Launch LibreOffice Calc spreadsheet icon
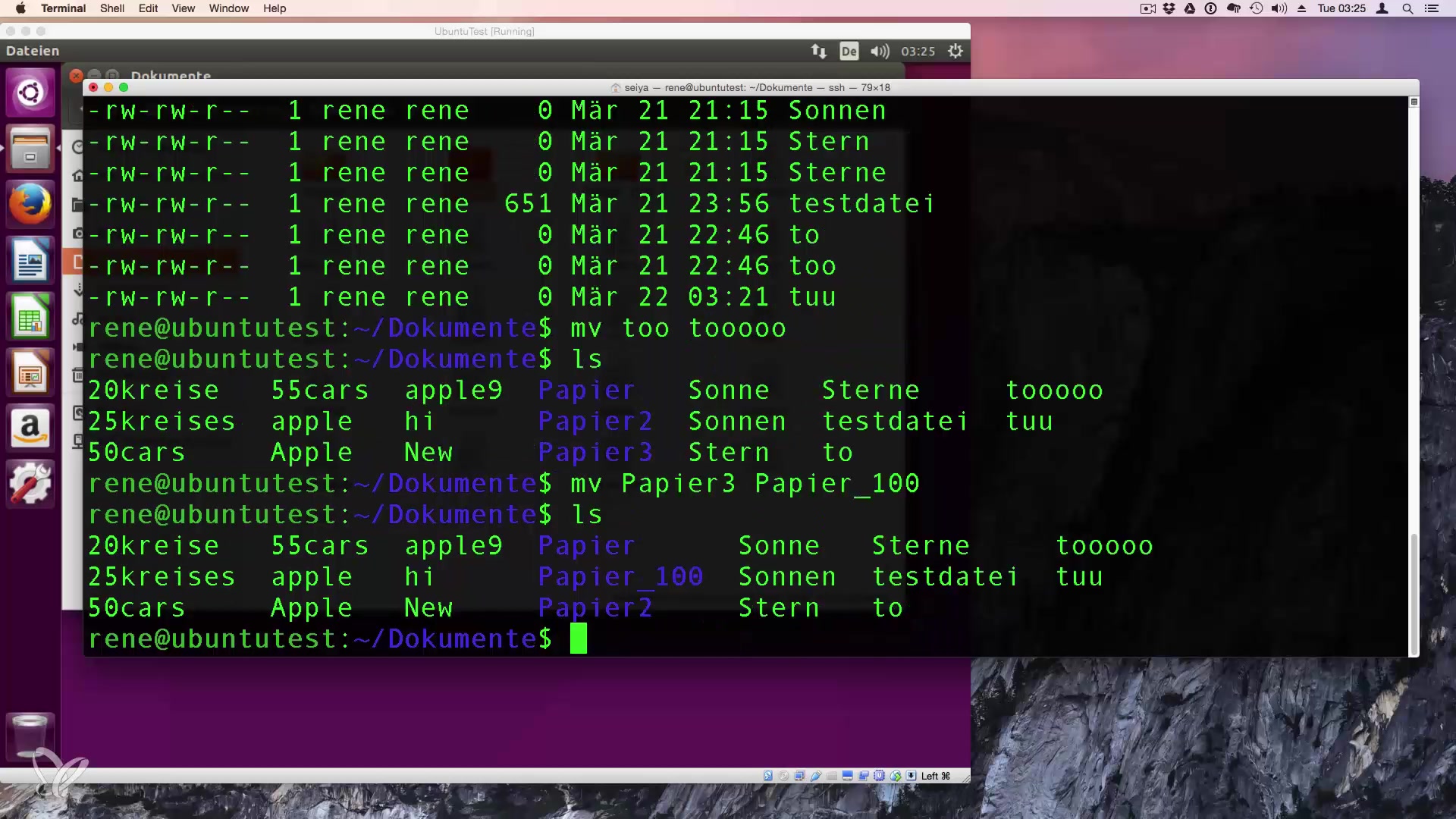Screen dimensions: 1456x819 (x=30, y=316)
